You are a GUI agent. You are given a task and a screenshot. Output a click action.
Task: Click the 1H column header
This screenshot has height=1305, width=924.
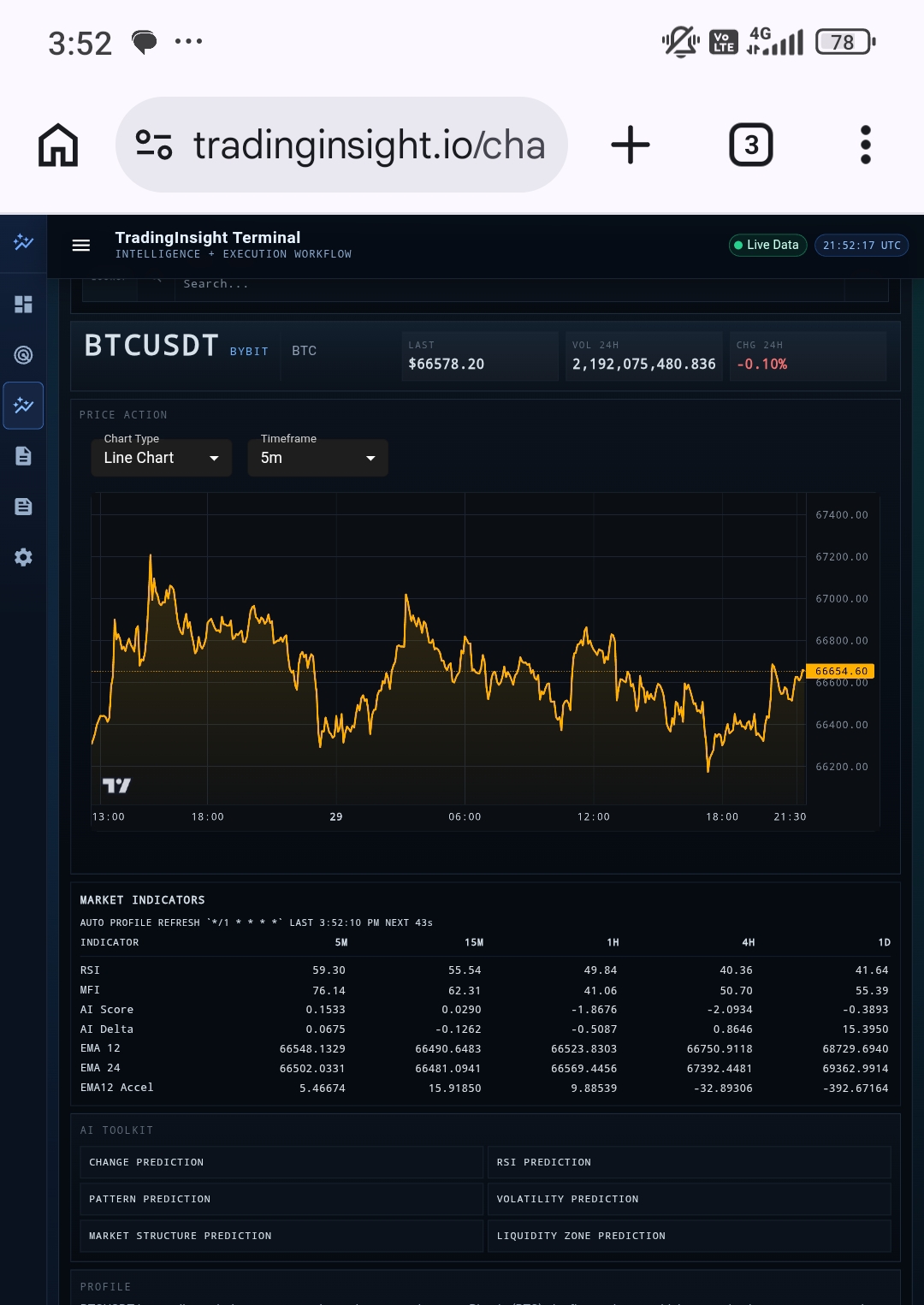613,942
